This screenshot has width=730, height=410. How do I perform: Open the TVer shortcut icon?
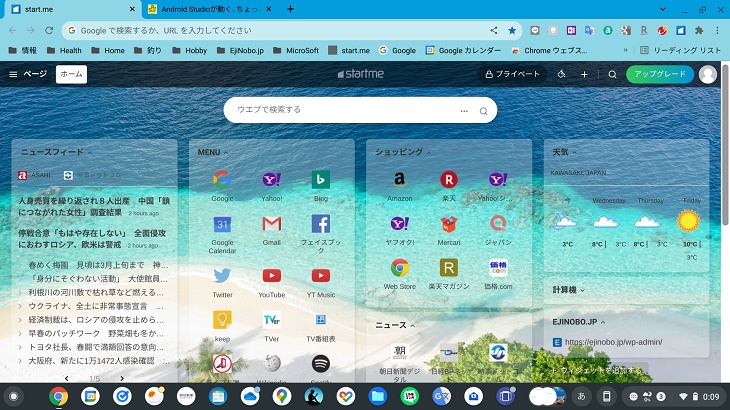point(271,320)
